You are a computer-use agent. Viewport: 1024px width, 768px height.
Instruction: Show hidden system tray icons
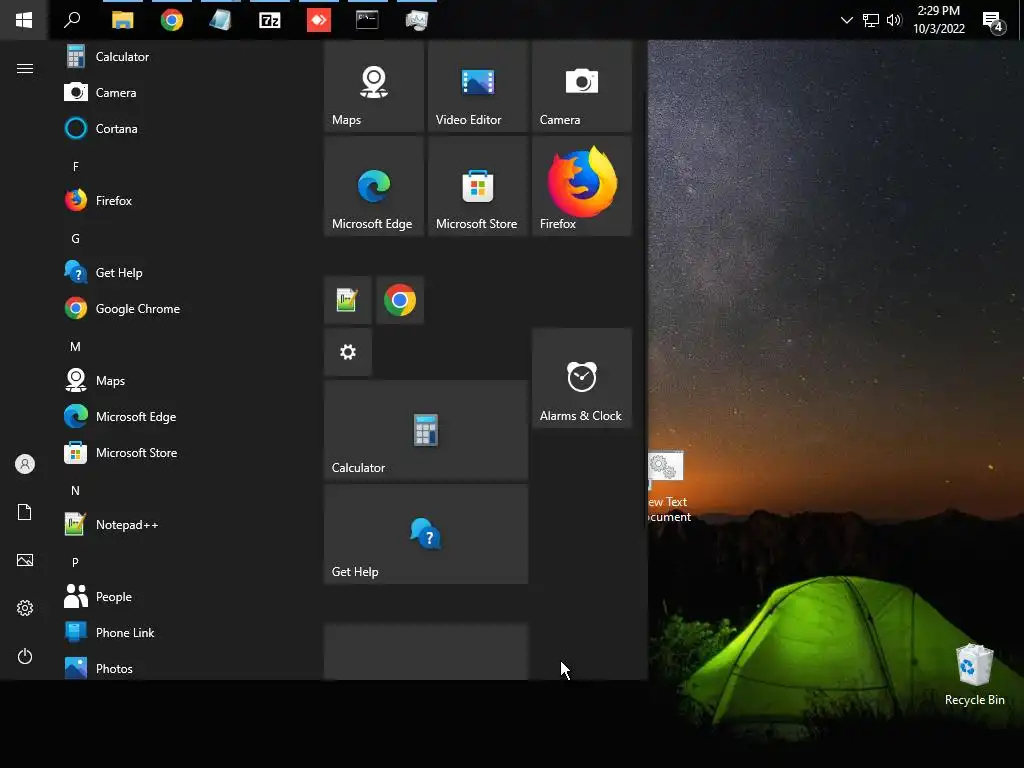pos(846,20)
